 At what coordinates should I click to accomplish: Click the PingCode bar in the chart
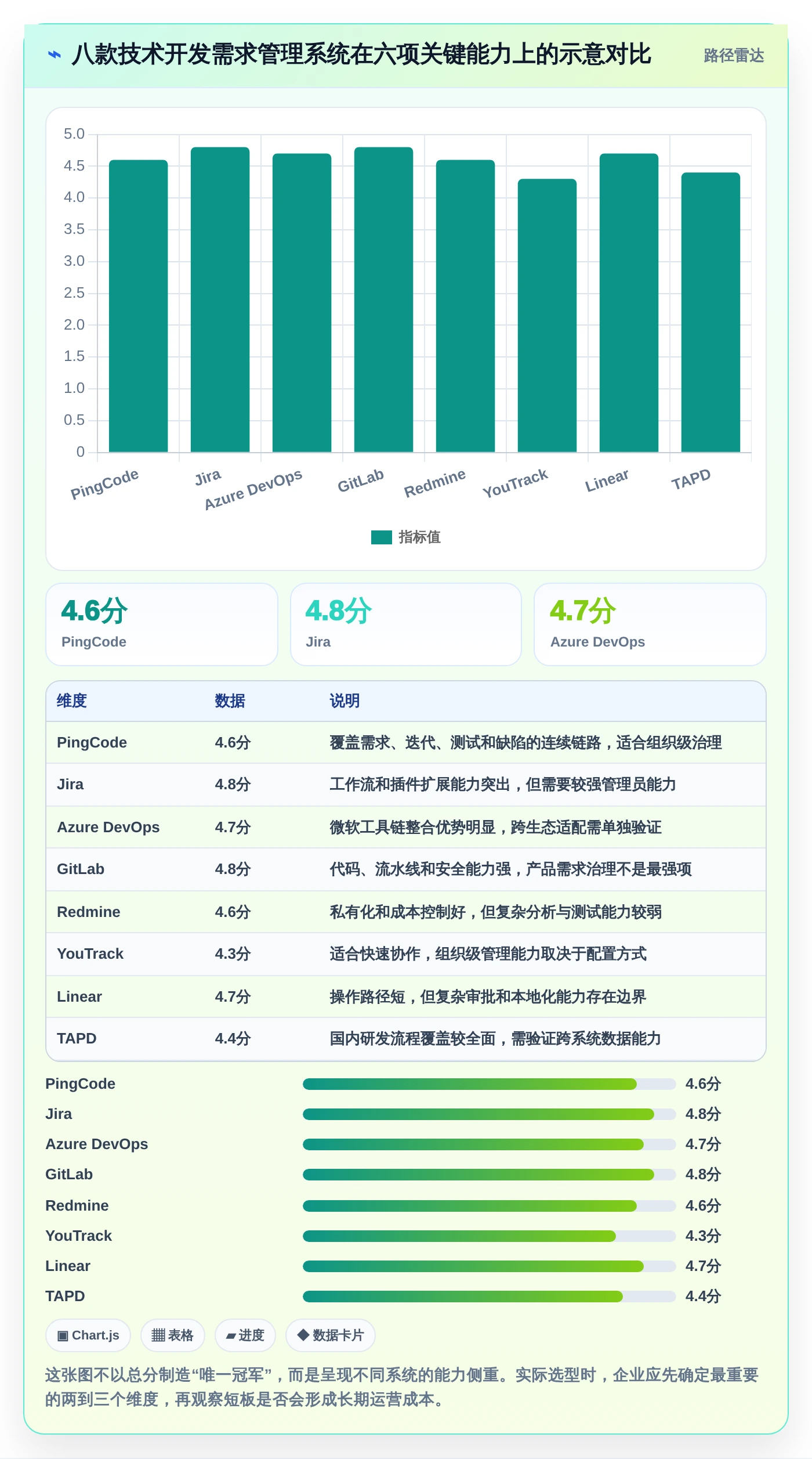[x=139, y=306]
